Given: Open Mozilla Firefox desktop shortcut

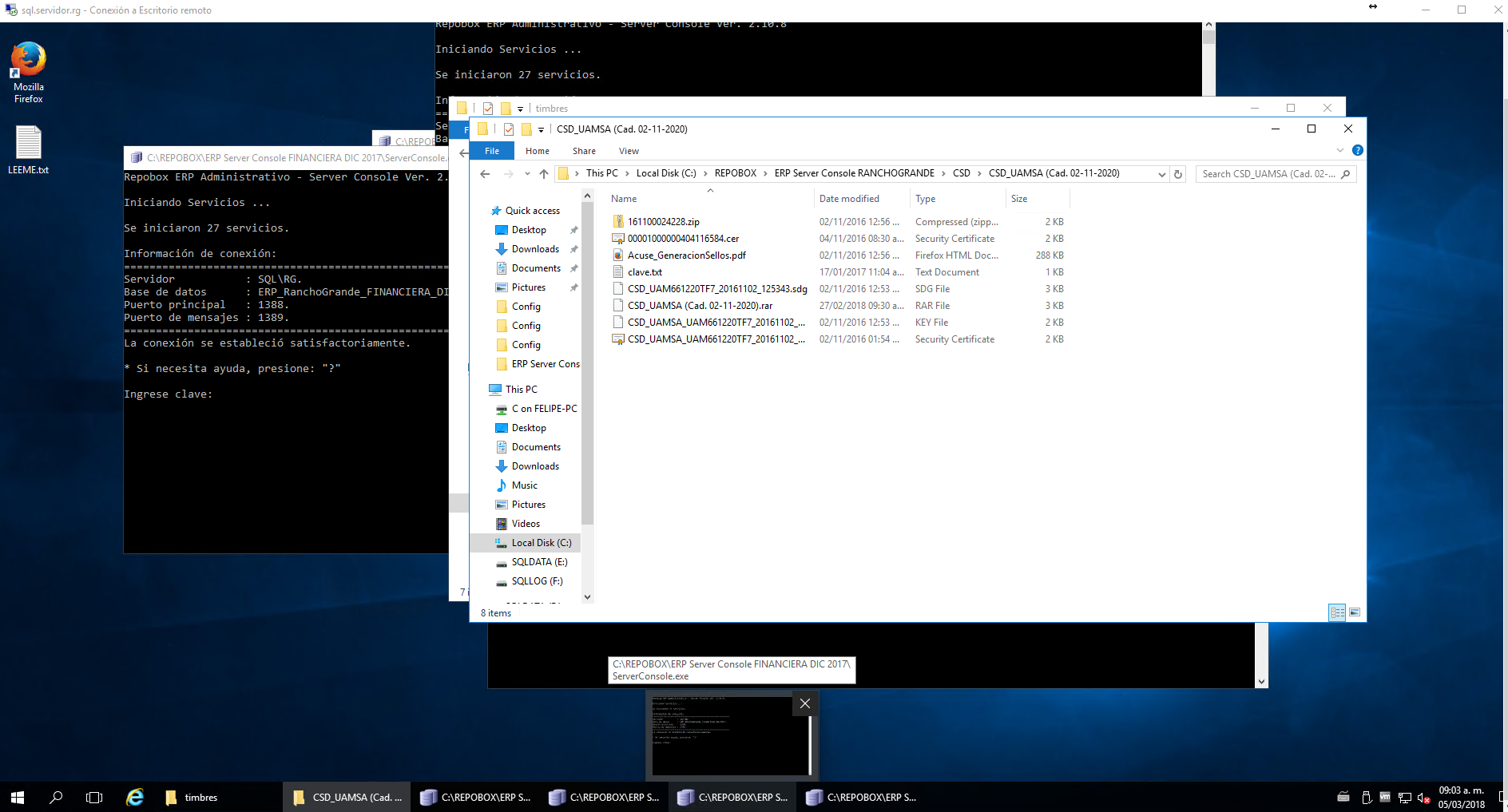Looking at the screenshot, I should (29, 73).
